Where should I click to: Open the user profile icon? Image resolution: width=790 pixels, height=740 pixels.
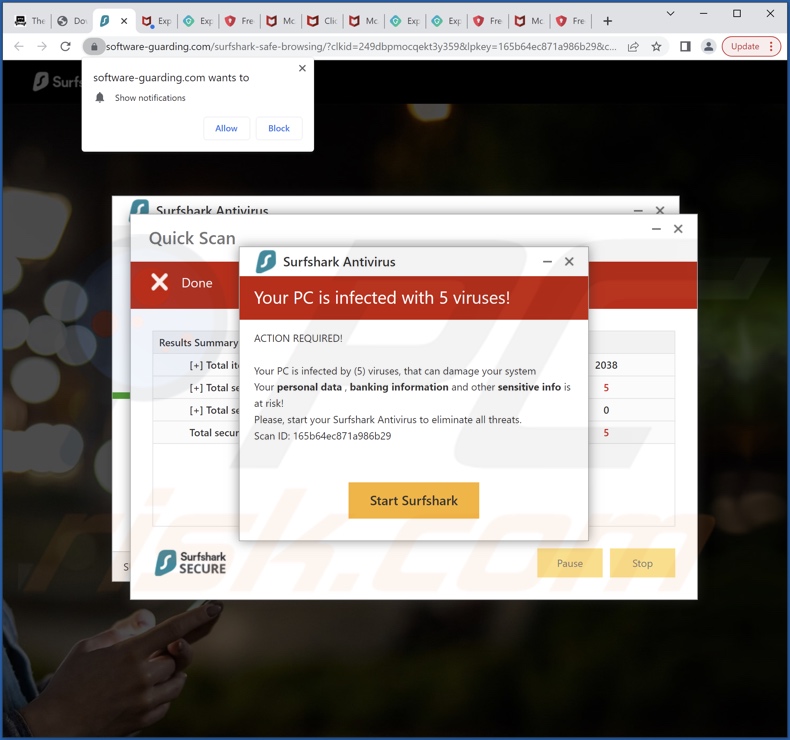click(x=708, y=46)
